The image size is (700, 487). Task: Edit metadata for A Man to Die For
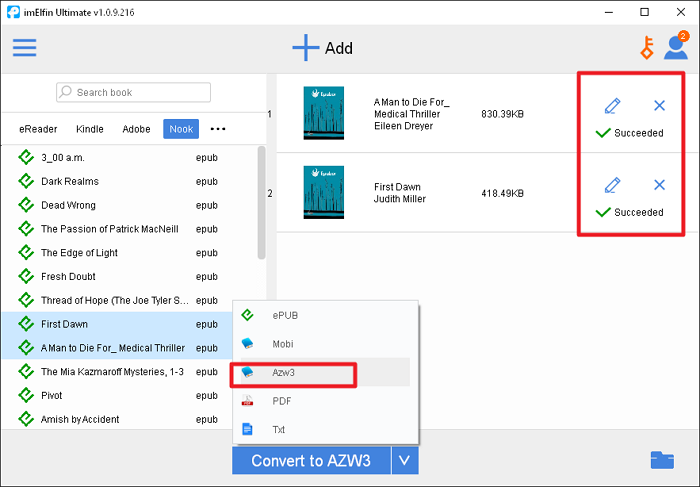coord(612,106)
